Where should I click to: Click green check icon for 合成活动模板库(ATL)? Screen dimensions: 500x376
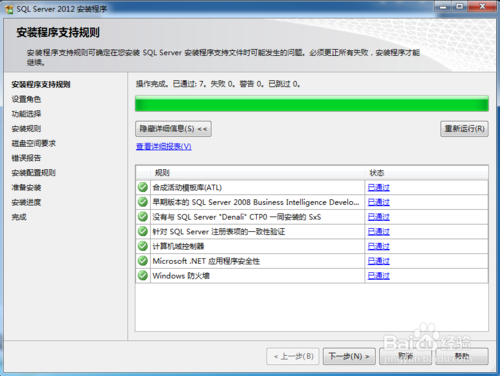coord(143,187)
